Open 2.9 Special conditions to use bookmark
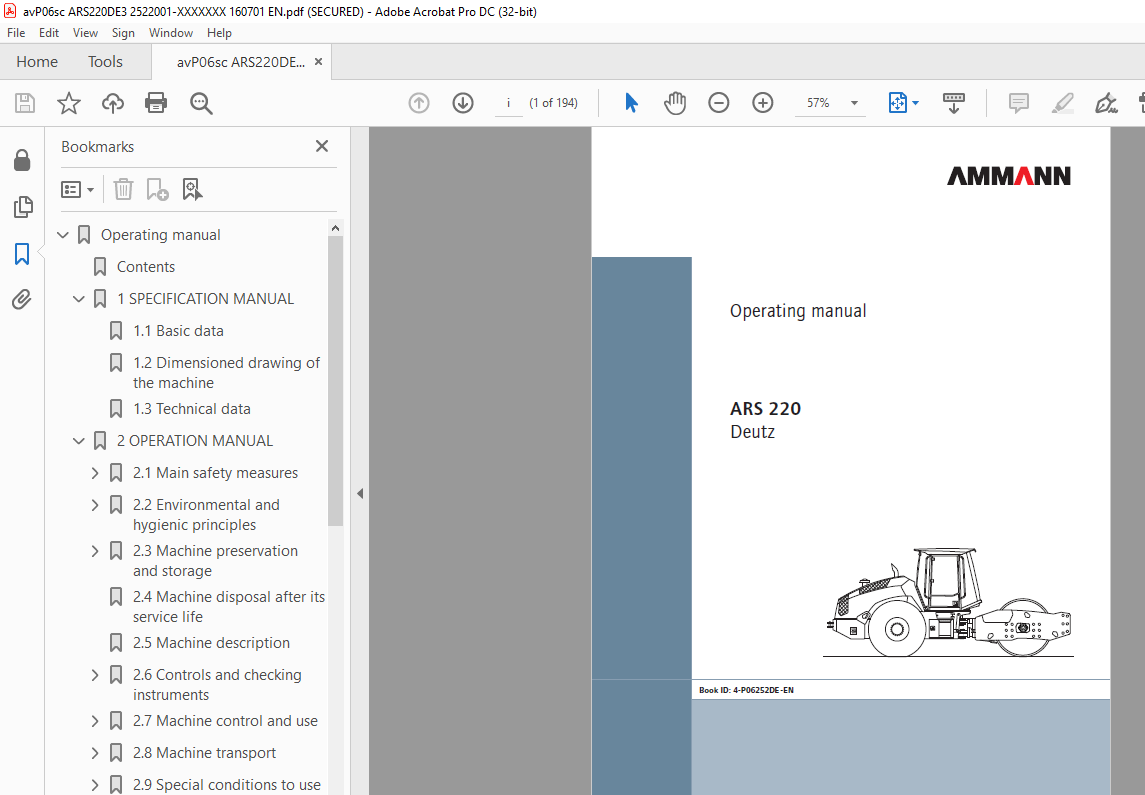The height and width of the screenshot is (795, 1145). click(x=226, y=785)
